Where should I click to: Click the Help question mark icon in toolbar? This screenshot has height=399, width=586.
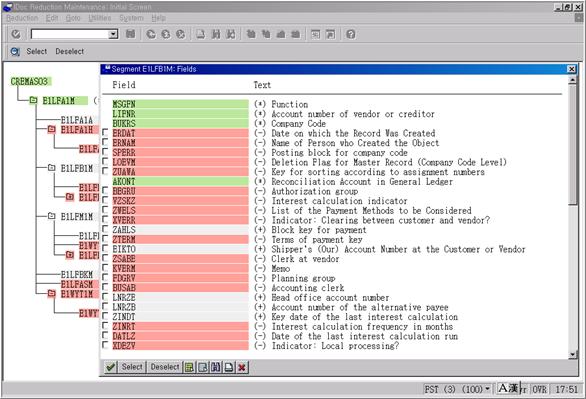coord(351,34)
